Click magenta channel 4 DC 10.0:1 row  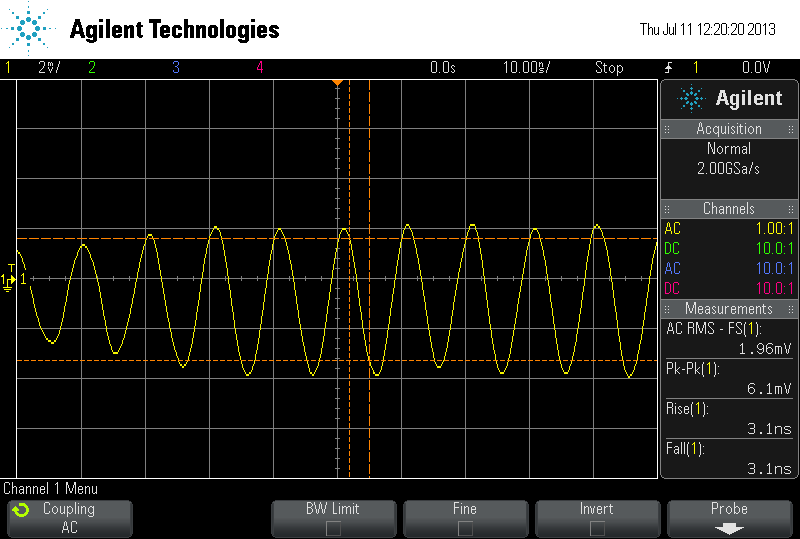pyautogui.click(x=729, y=288)
